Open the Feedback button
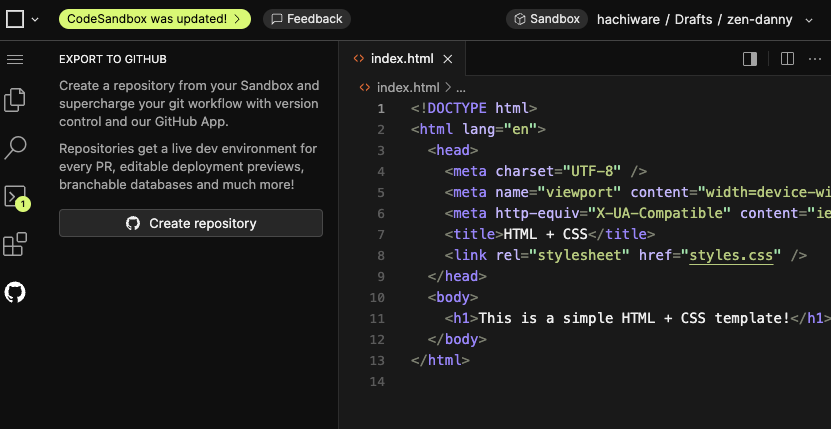 (x=306, y=19)
